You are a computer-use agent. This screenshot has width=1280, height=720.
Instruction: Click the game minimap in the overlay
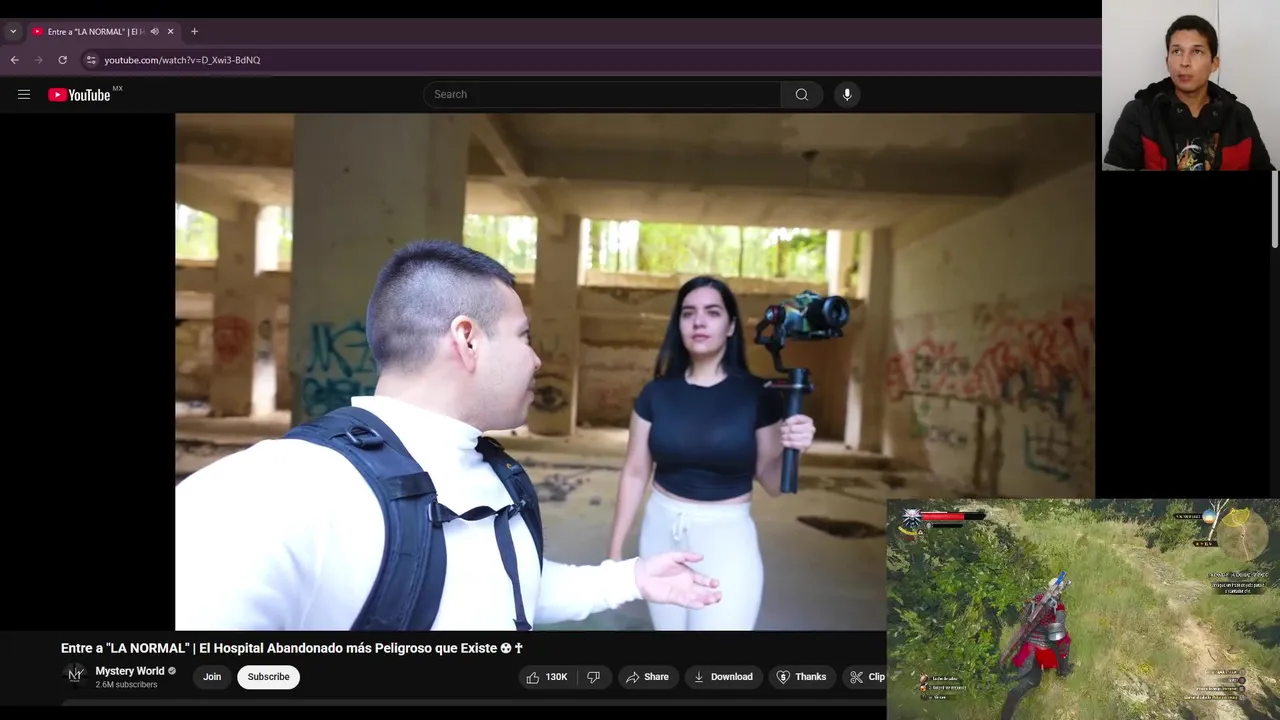pyautogui.click(x=1245, y=536)
